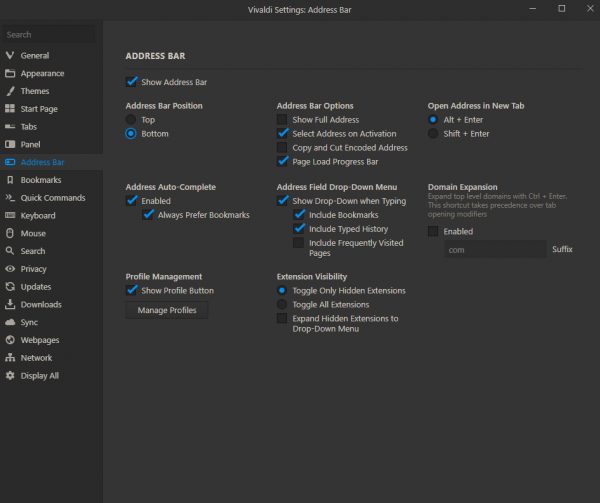600x503 pixels.
Task: Enable Expand Hidden Extensions to Drop-Down Menu
Action: 282,318
